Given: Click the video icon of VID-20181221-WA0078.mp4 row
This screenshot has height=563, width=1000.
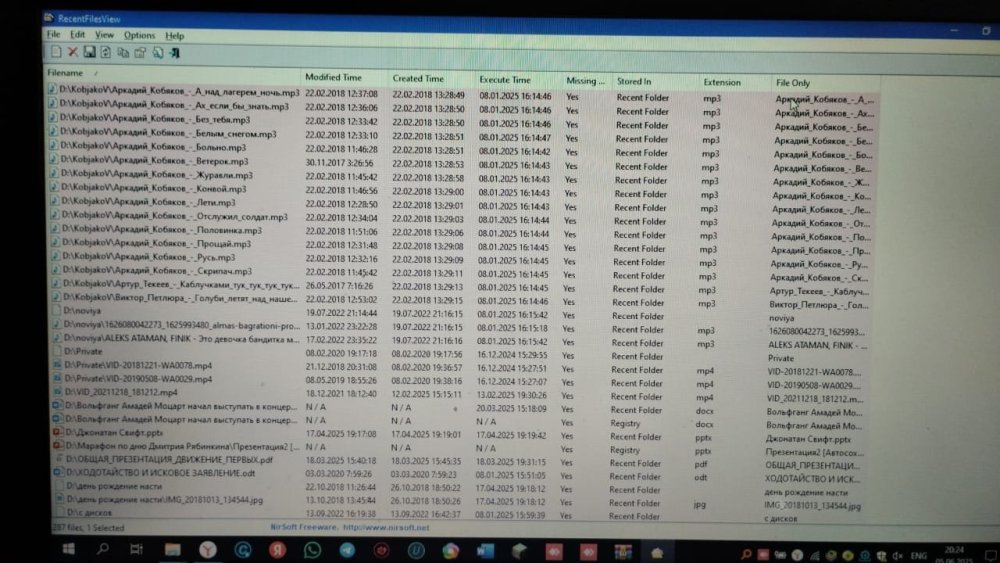Looking at the screenshot, I should pyautogui.click(x=57, y=365).
